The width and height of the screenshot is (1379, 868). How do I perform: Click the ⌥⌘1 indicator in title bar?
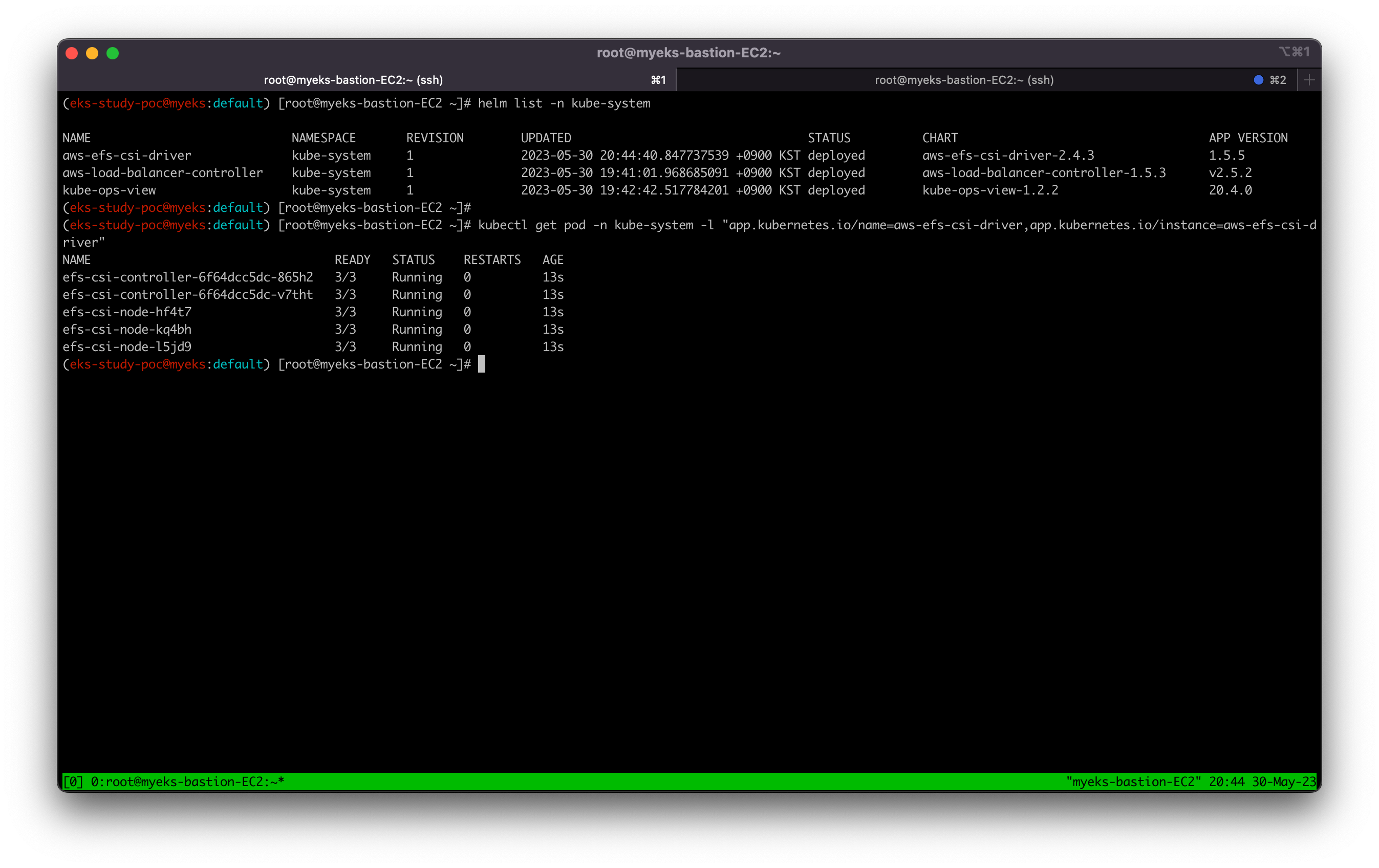(1294, 52)
